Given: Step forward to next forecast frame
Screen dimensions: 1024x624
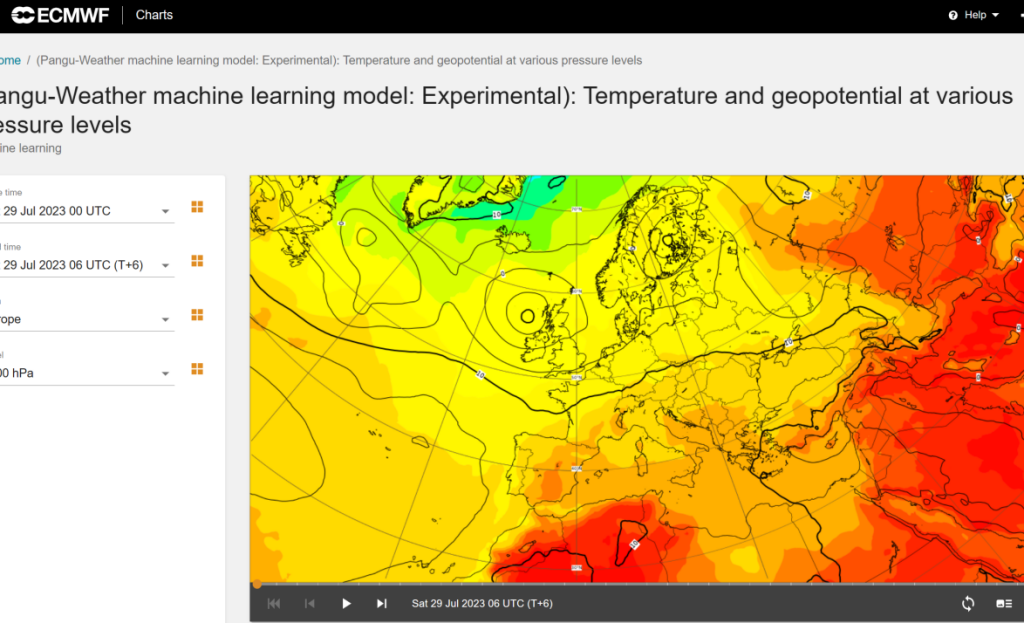Looking at the screenshot, I should point(381,603).
